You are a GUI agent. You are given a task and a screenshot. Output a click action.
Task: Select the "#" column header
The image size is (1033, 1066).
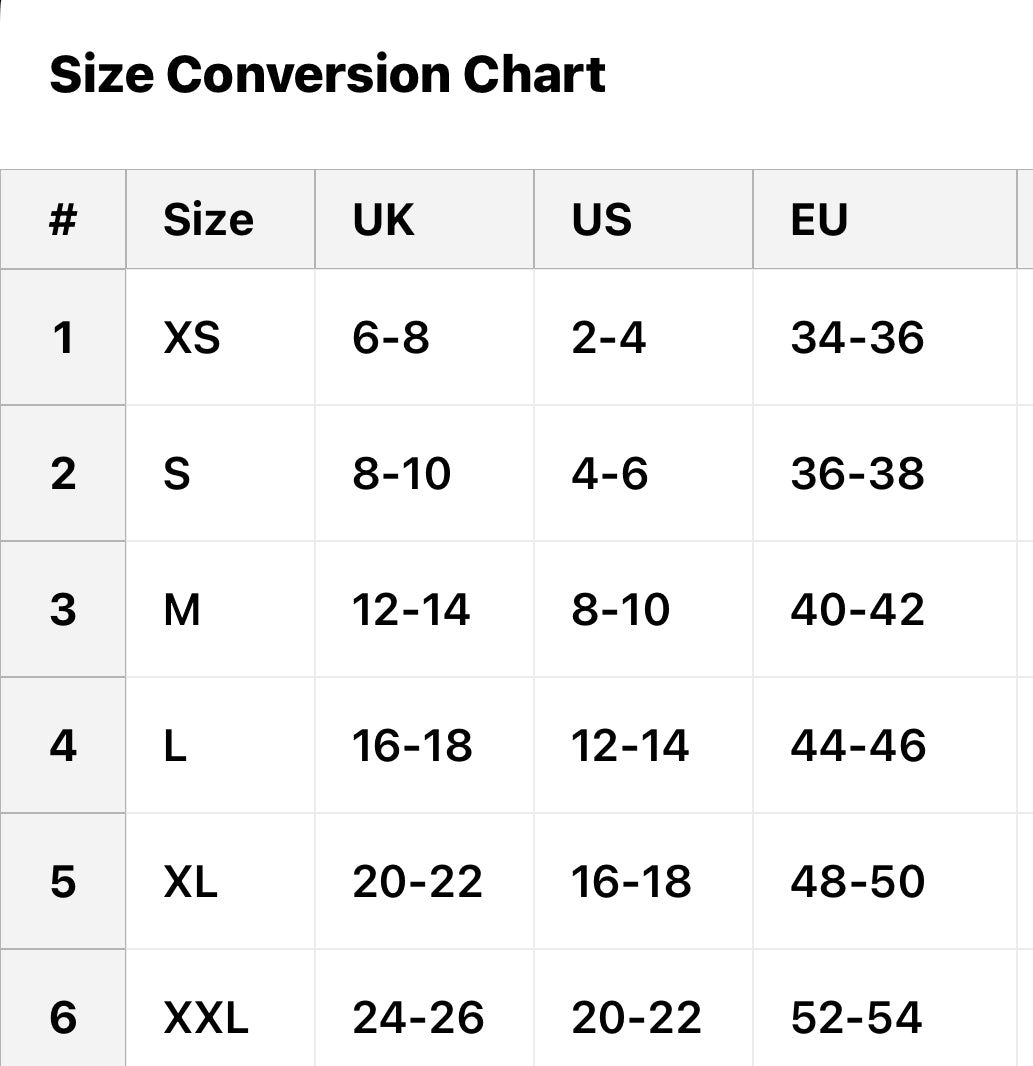click(63, 220)
